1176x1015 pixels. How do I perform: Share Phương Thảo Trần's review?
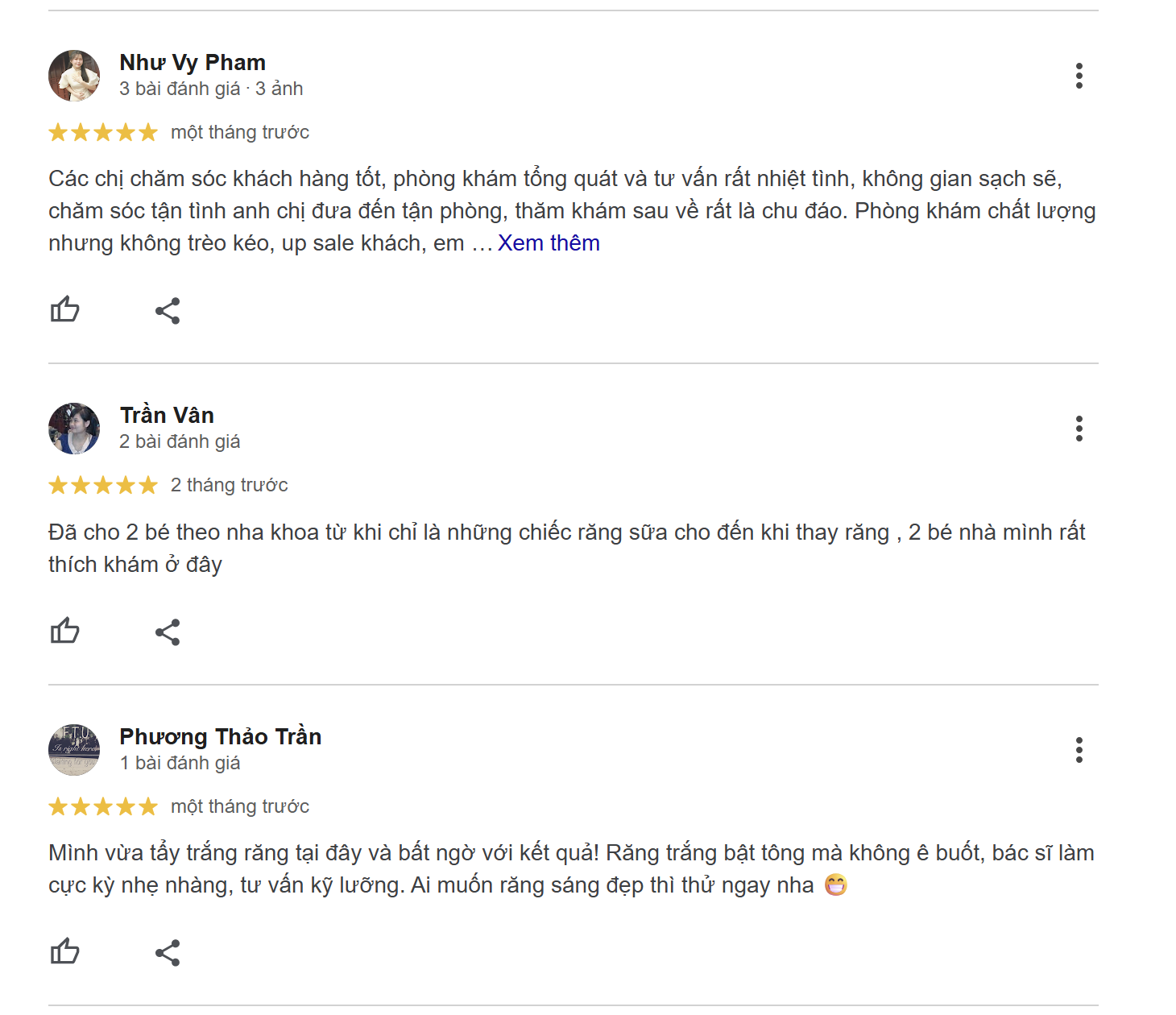[x=168, y=951]
